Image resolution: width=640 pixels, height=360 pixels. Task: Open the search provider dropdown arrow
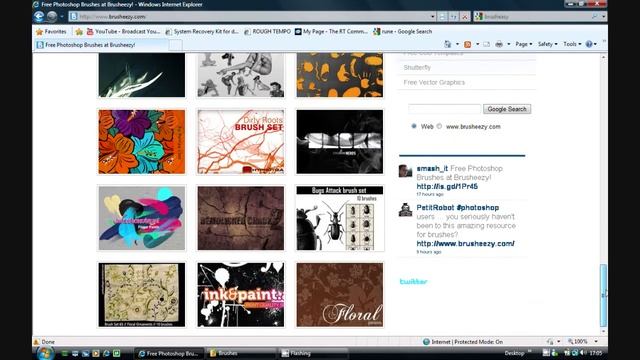coord(604,17)
